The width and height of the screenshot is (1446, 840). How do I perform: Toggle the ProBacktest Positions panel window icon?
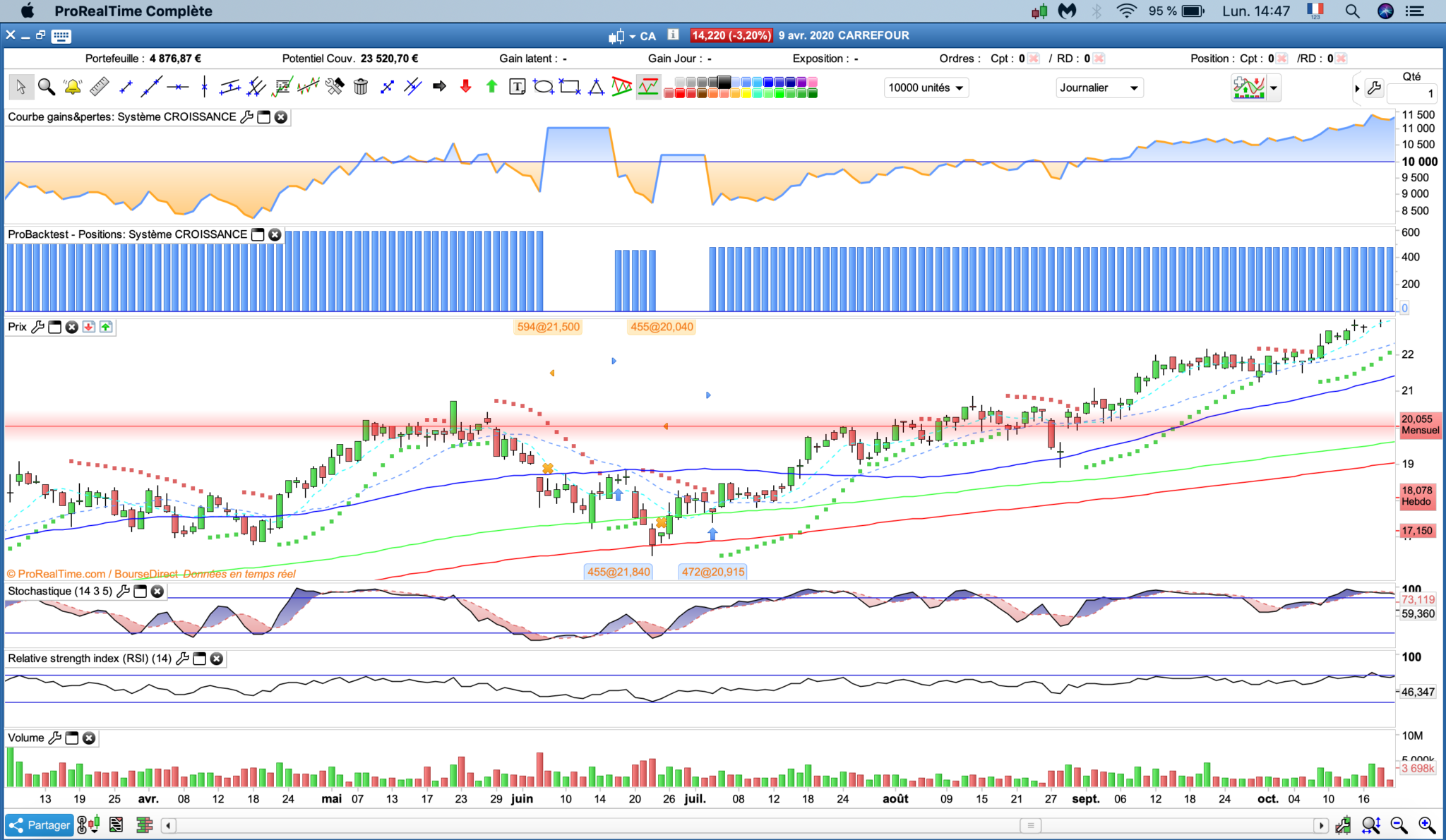258,234
